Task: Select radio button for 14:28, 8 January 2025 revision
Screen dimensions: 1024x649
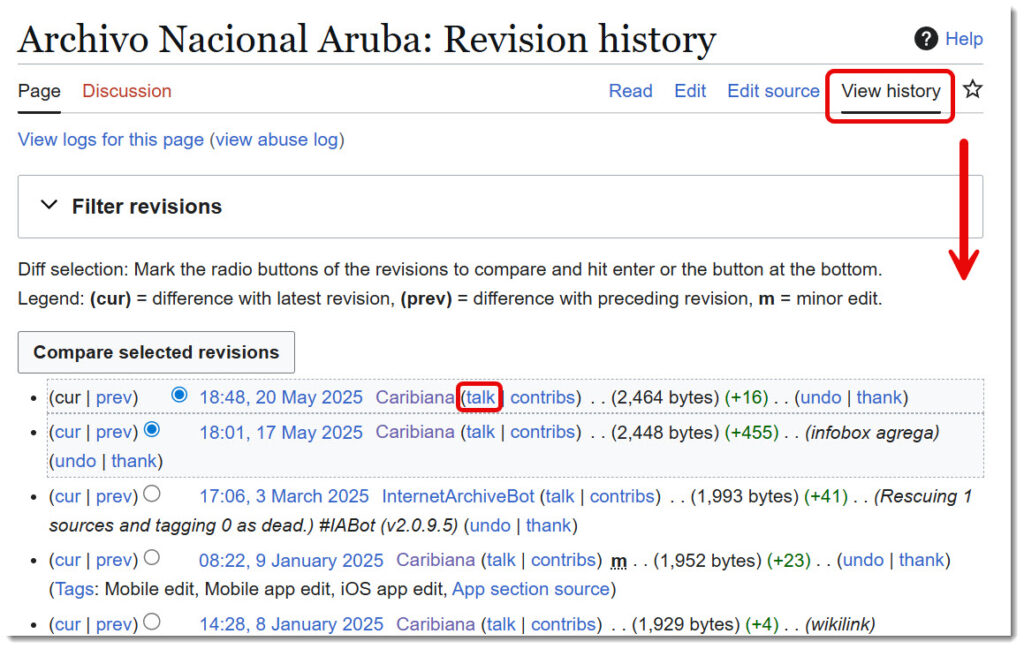Action: pos(152,622)
